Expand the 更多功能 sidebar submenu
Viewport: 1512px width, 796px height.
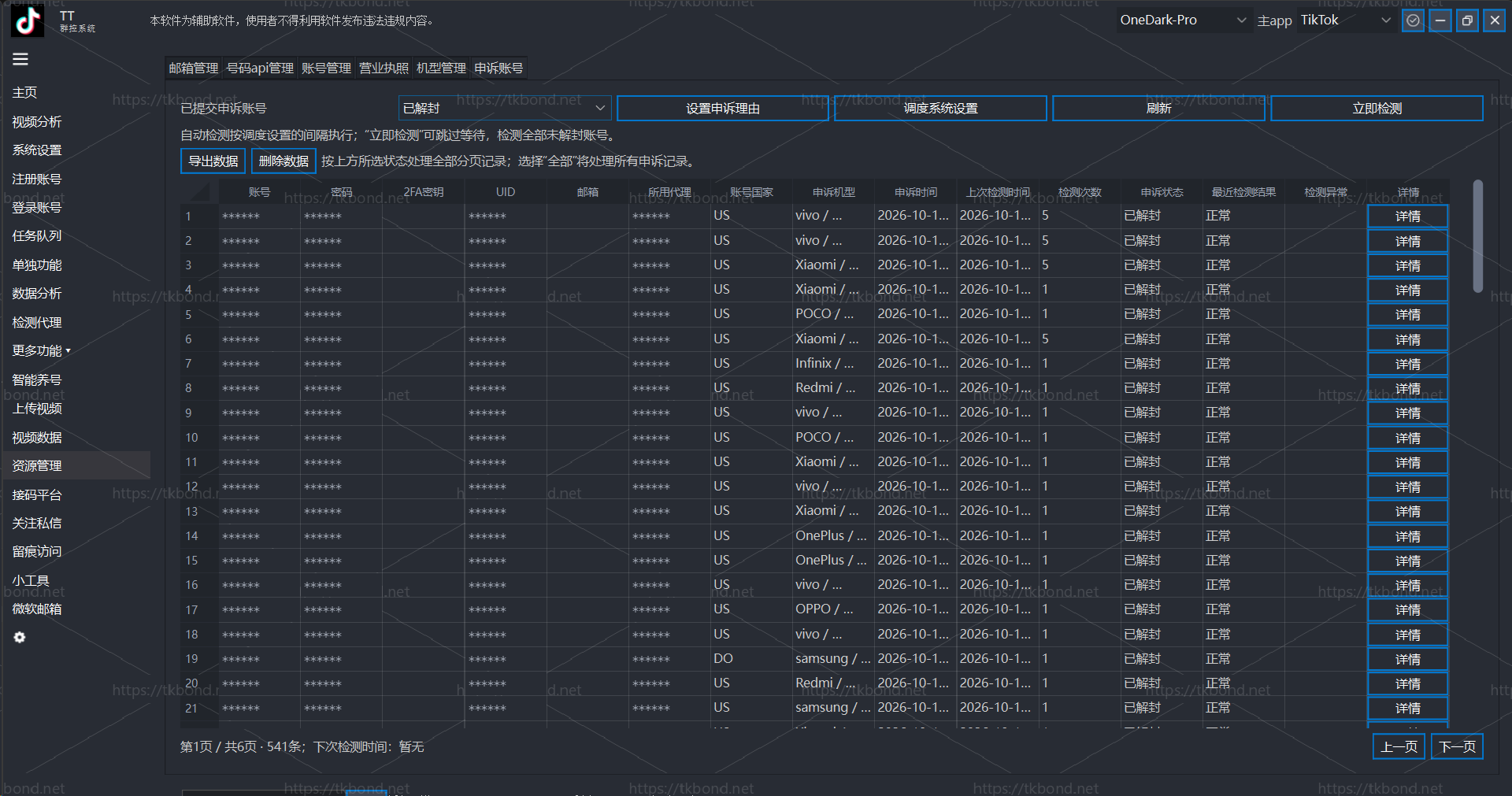point(41,351)
